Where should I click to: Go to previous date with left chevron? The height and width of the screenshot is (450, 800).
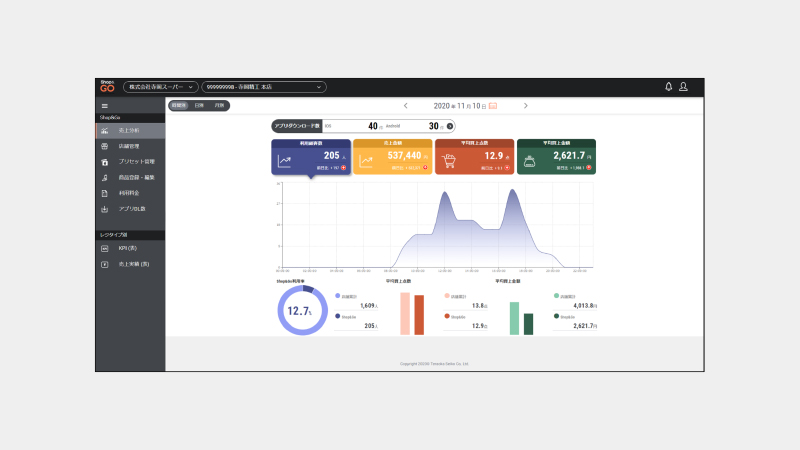(x=406, y=106)
